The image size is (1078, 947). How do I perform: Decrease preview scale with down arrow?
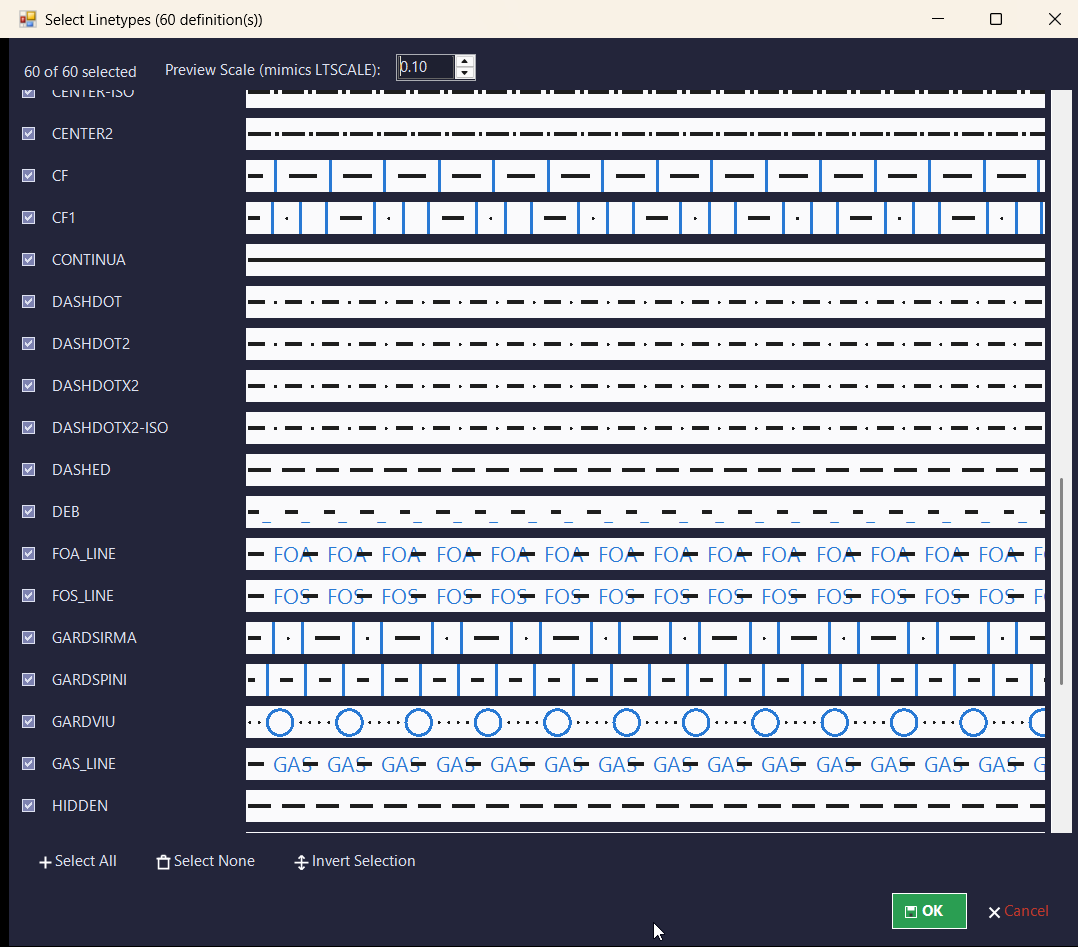[465, 73]
